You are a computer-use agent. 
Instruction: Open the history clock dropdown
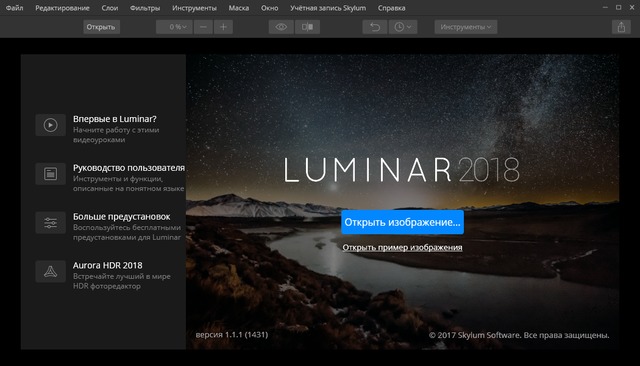click(403, 27)
